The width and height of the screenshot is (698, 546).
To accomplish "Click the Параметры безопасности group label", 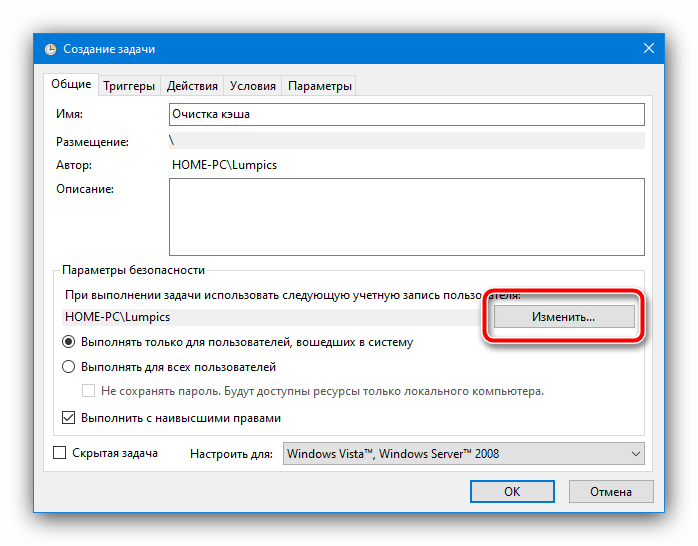I will [133, 270].
